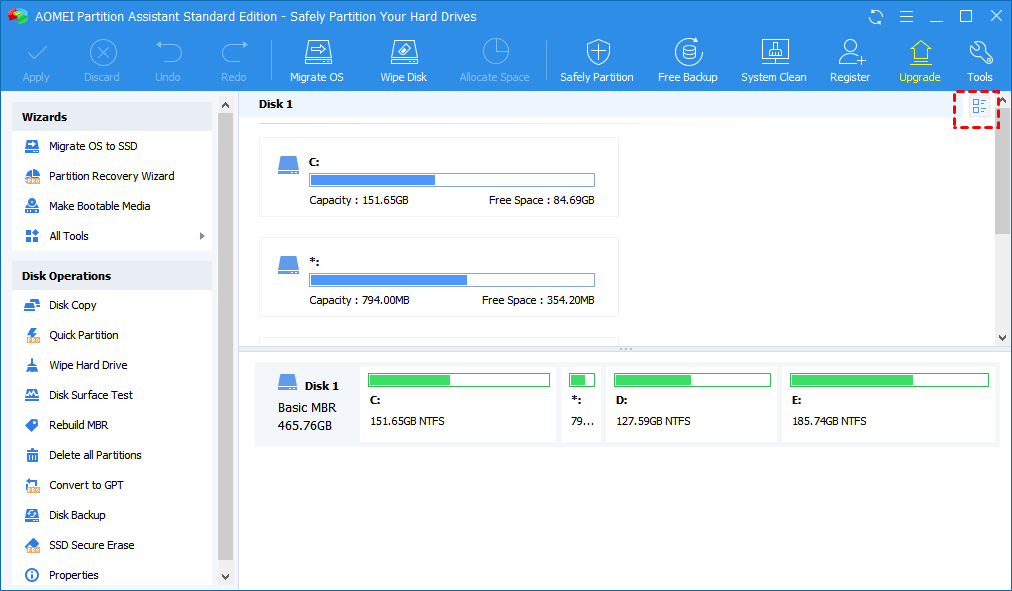Select Convert to GPT
This screenshot has width=1012, height=591.
[86, 485]
